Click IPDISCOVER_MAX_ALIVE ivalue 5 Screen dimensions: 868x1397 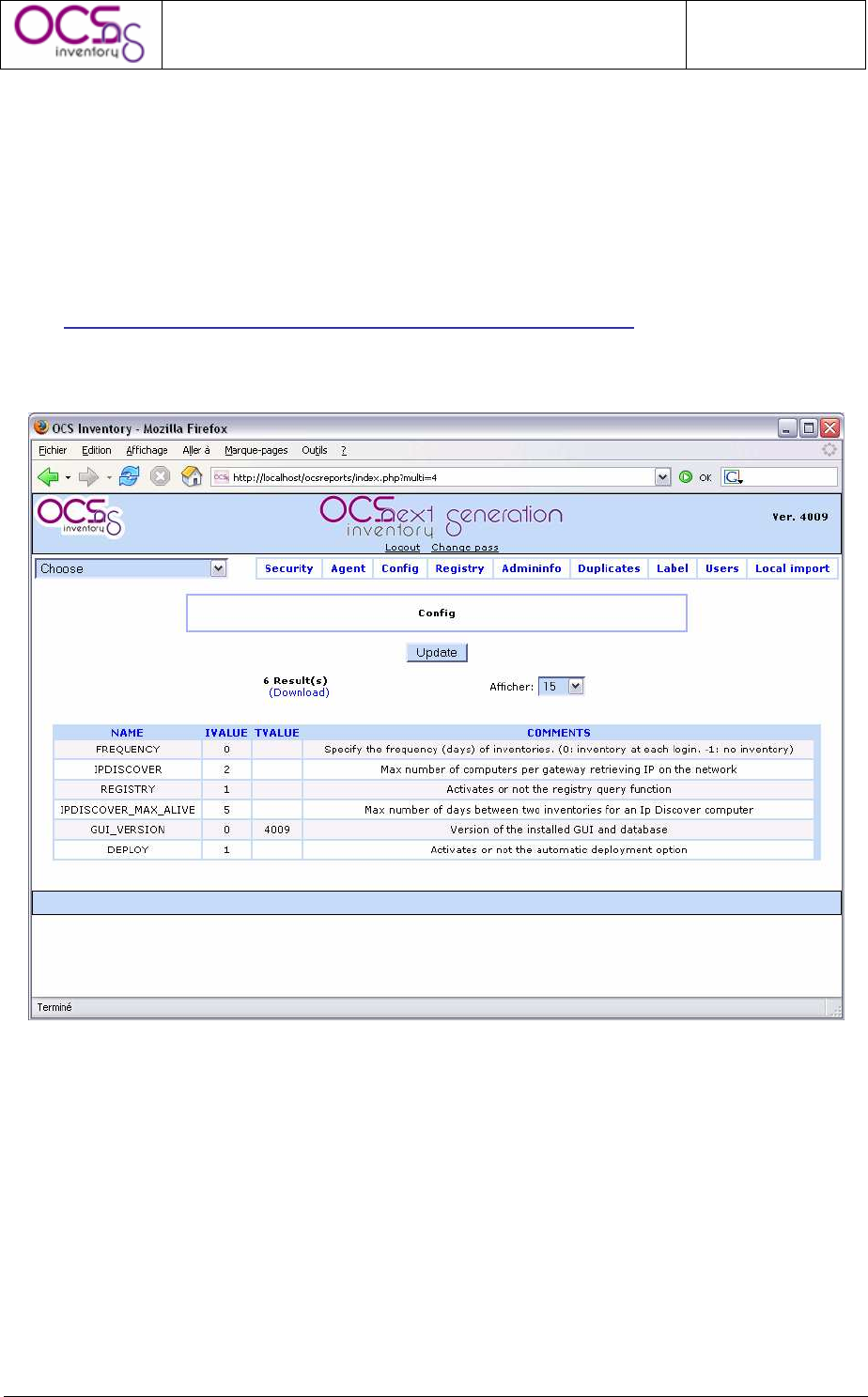(x=226, y=810)
